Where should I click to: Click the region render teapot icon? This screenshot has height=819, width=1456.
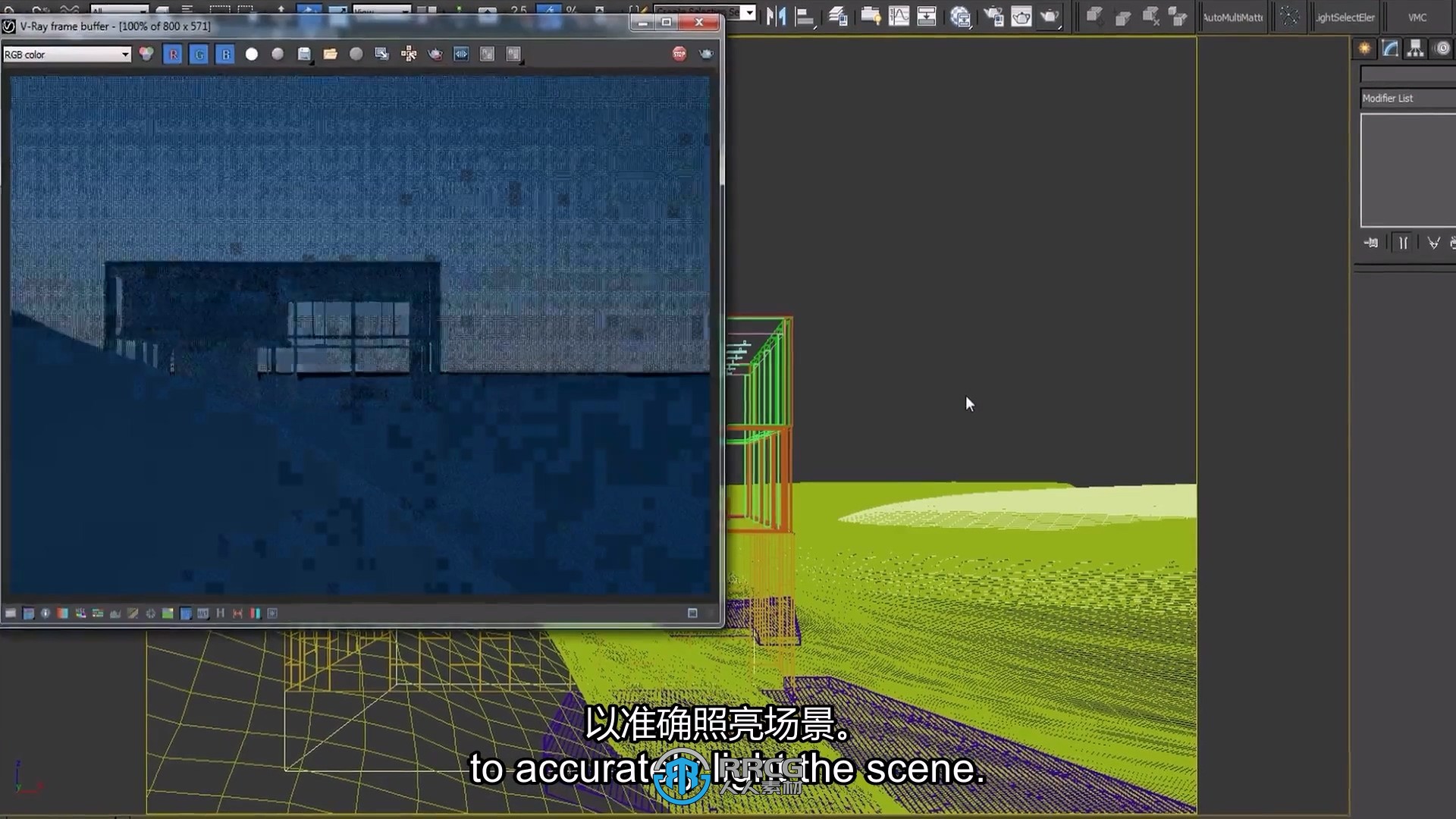pos(435,54)
